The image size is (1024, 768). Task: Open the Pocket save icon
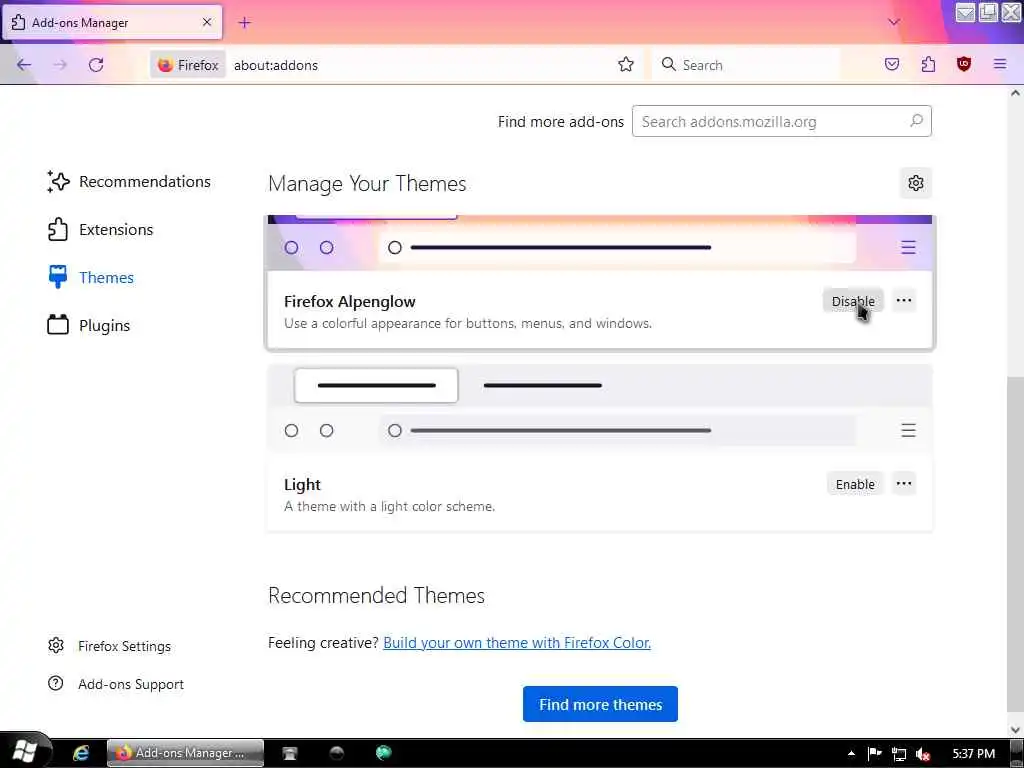pos(892,64)
